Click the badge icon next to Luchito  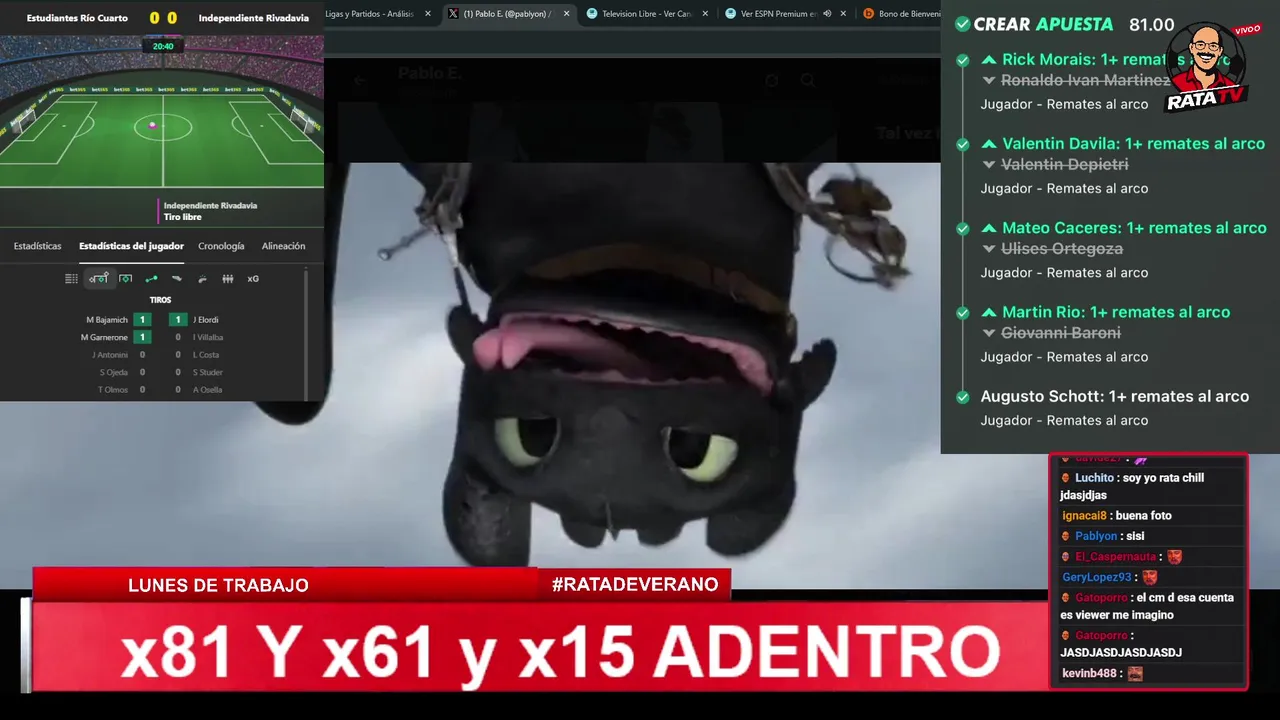(x=1066, y=478)
